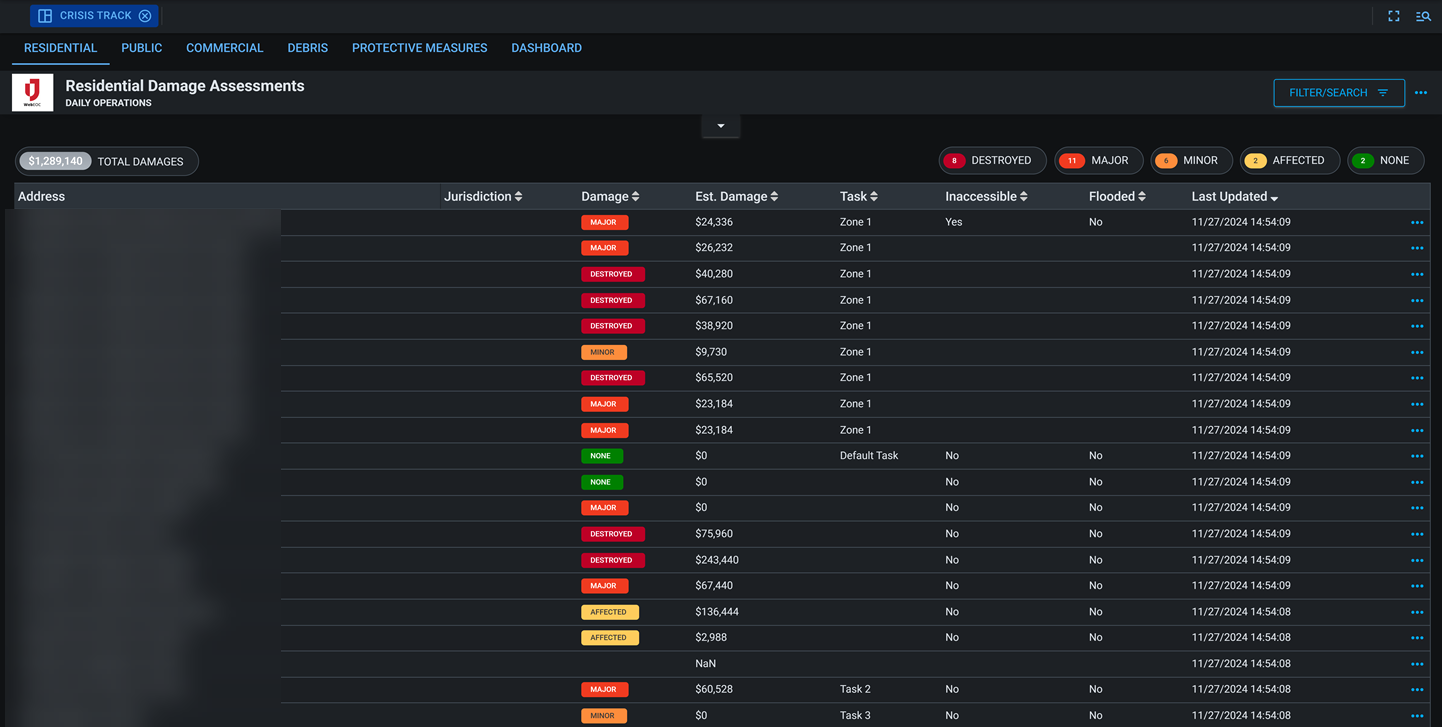Open the fullscreen view icon in top bar
The image size is (1442, 727).
[x=1393, y=15]
